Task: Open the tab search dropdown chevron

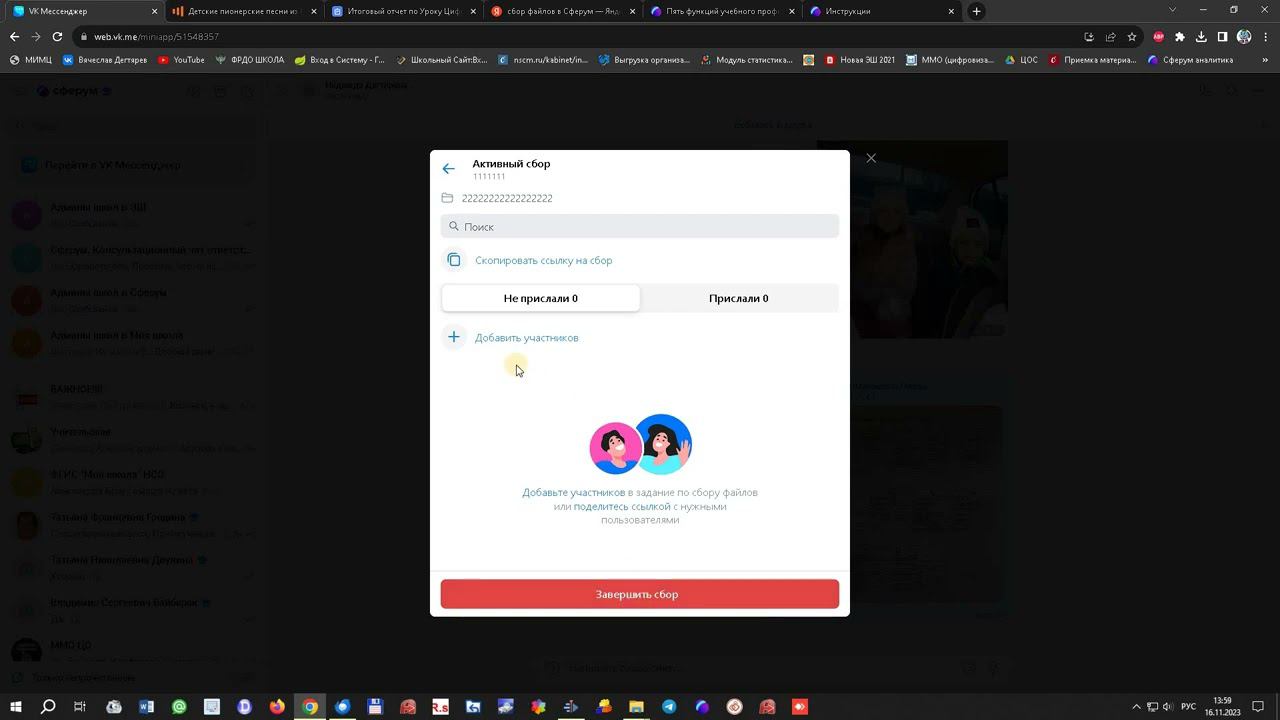Action: pos(1173,11)
